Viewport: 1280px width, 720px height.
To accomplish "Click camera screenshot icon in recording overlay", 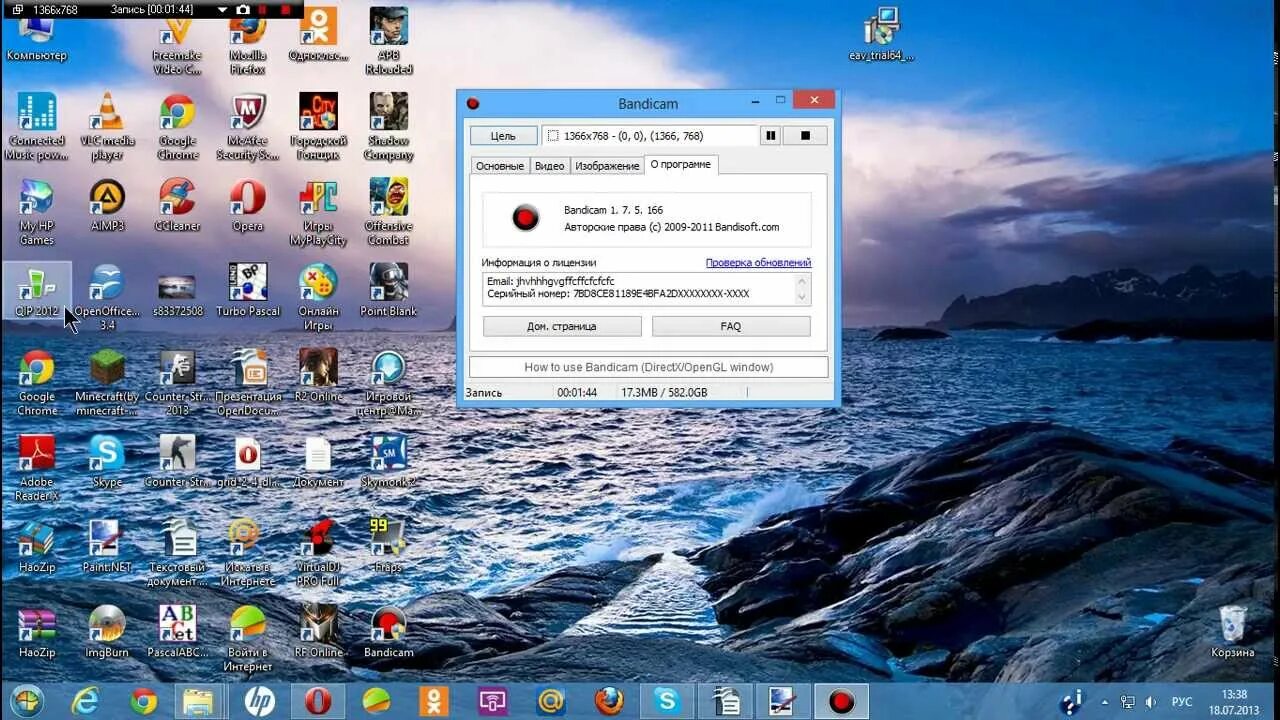I will coord(243,9).
